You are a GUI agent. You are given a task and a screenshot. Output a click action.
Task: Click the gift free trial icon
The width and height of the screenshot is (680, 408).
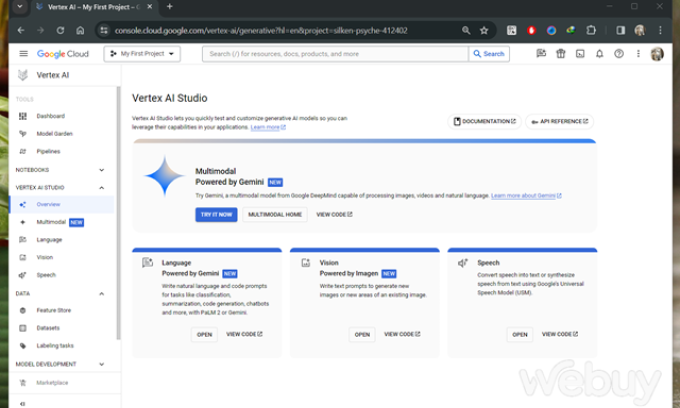pos(561,54)
